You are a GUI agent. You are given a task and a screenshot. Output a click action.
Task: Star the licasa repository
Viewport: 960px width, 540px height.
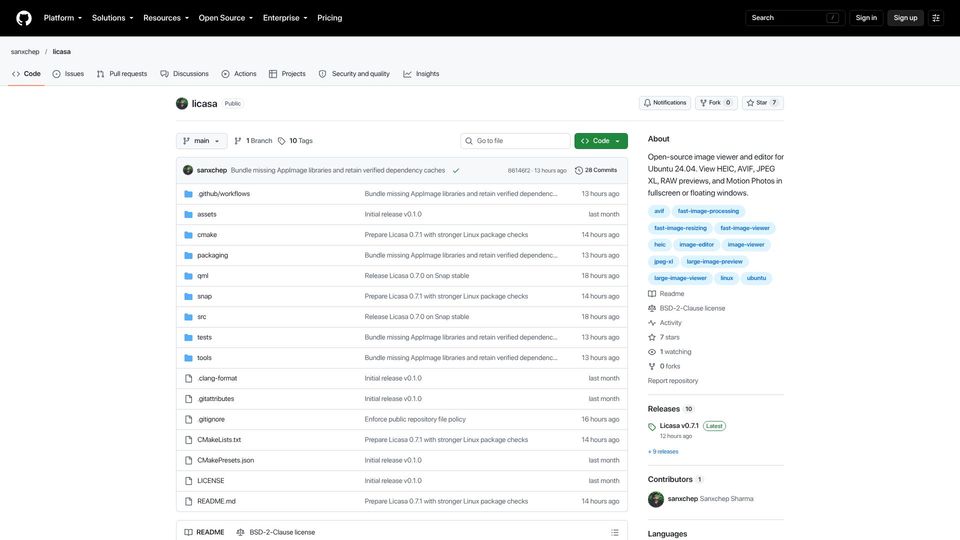point(762,103)
